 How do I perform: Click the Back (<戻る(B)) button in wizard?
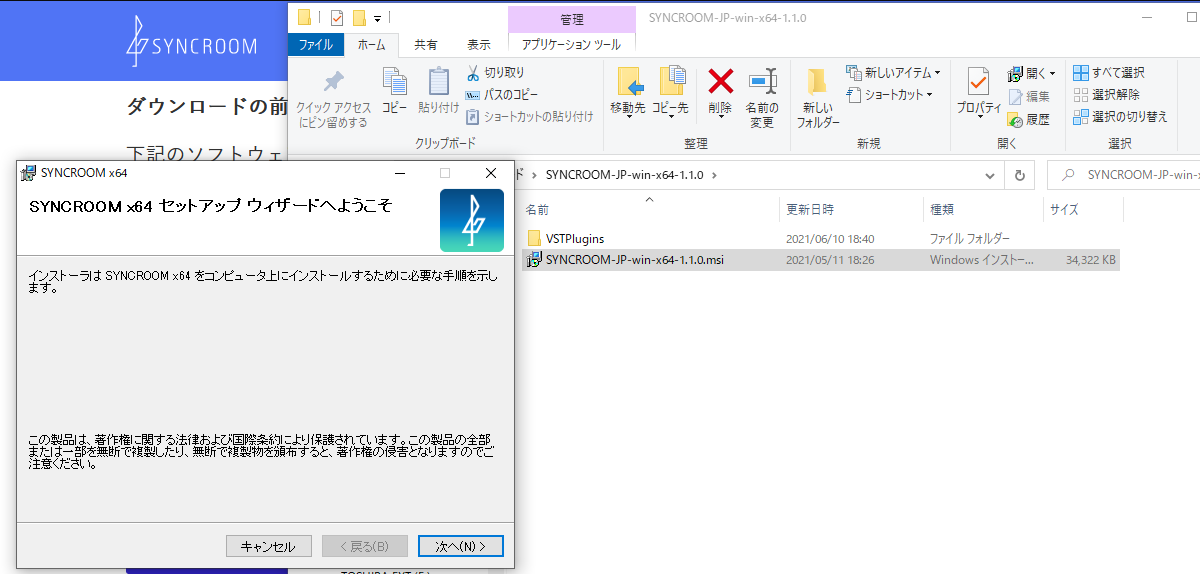pyautogui.click(x=364, y=546)
